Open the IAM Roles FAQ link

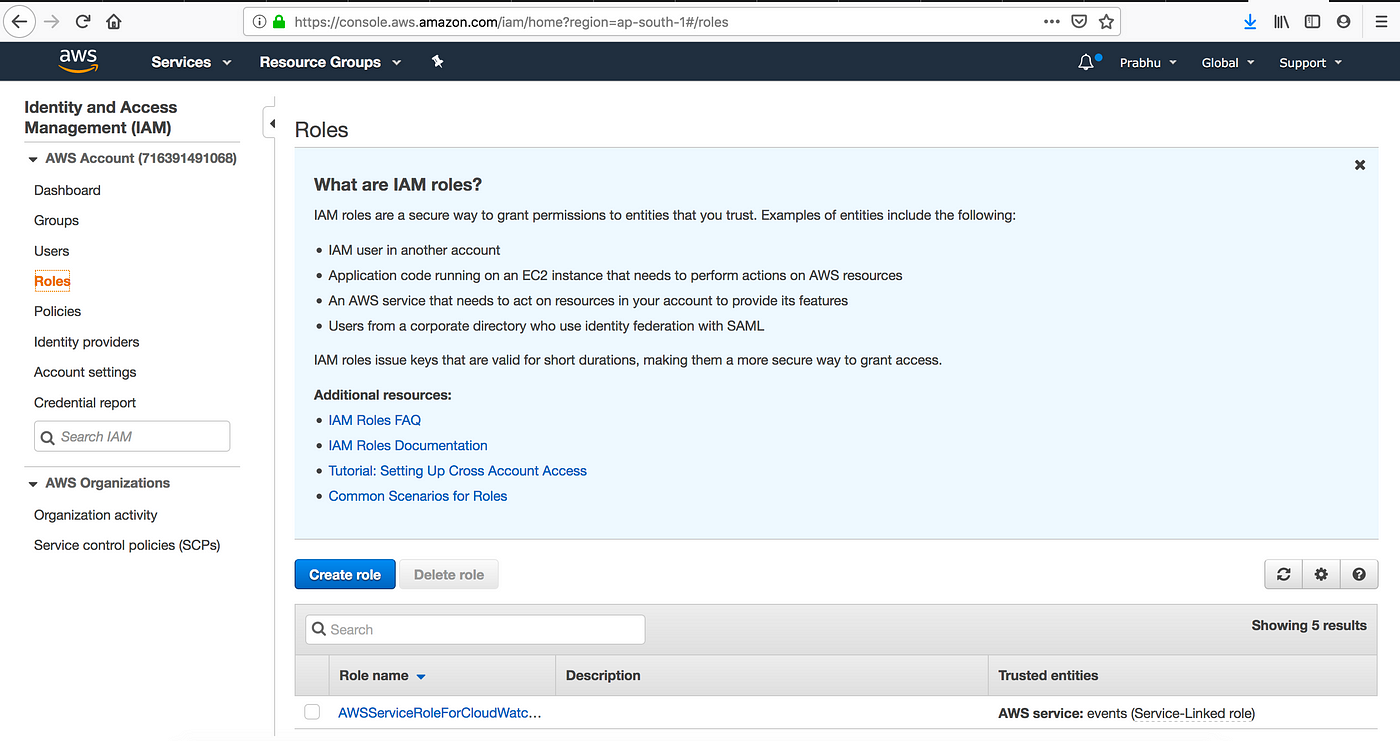(x=374, y=420)
